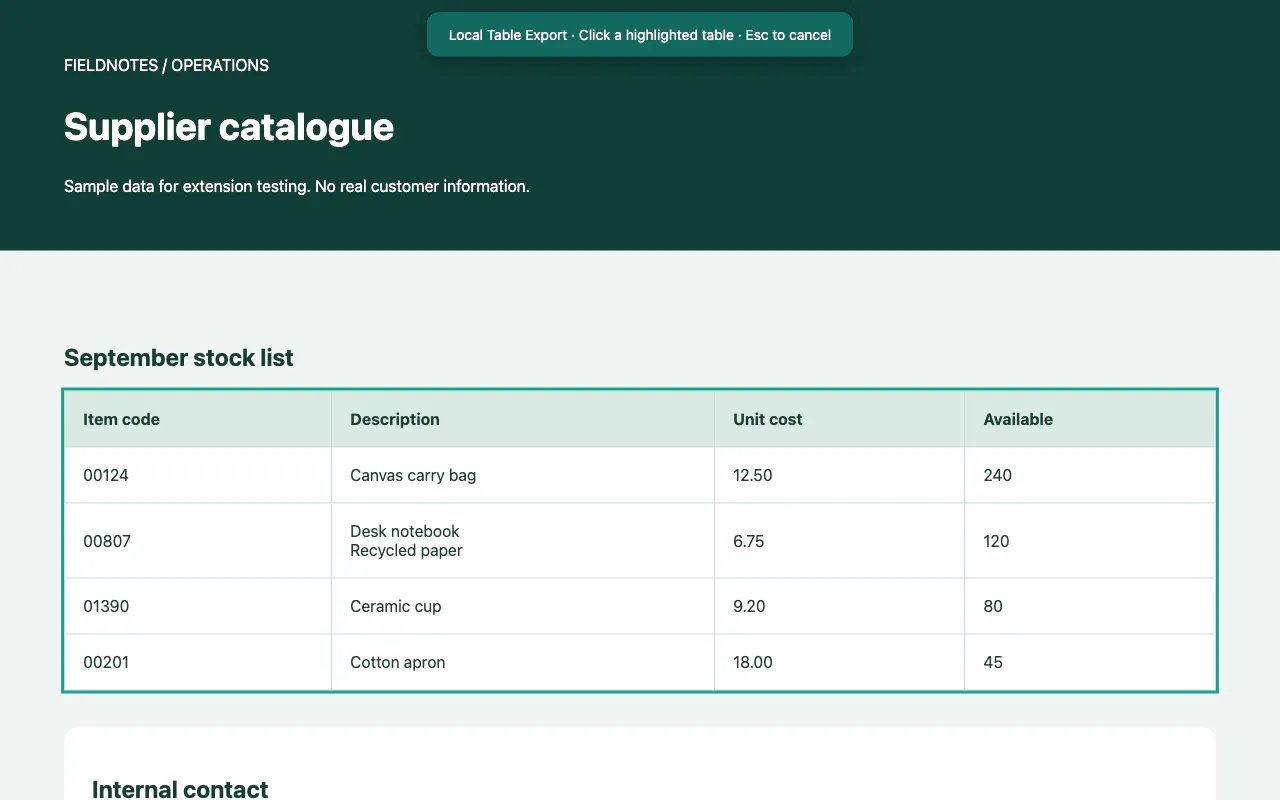Select the Ceramic cup cell
Viewport: 1280px width, 800px height.
tap(523, 606)
